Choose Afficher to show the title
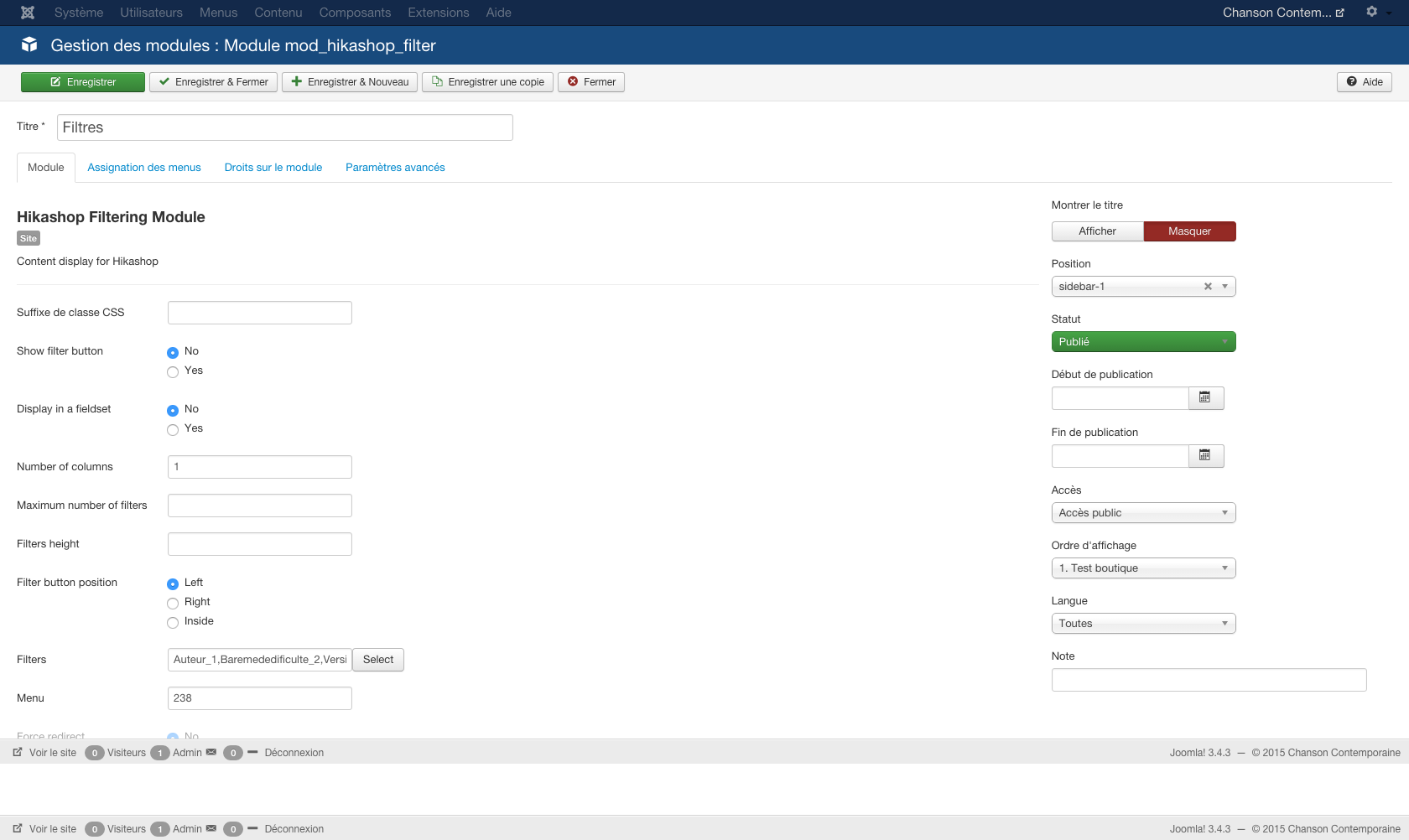The height and width of the screenshot is (840, 1409). coord(1097,231)
